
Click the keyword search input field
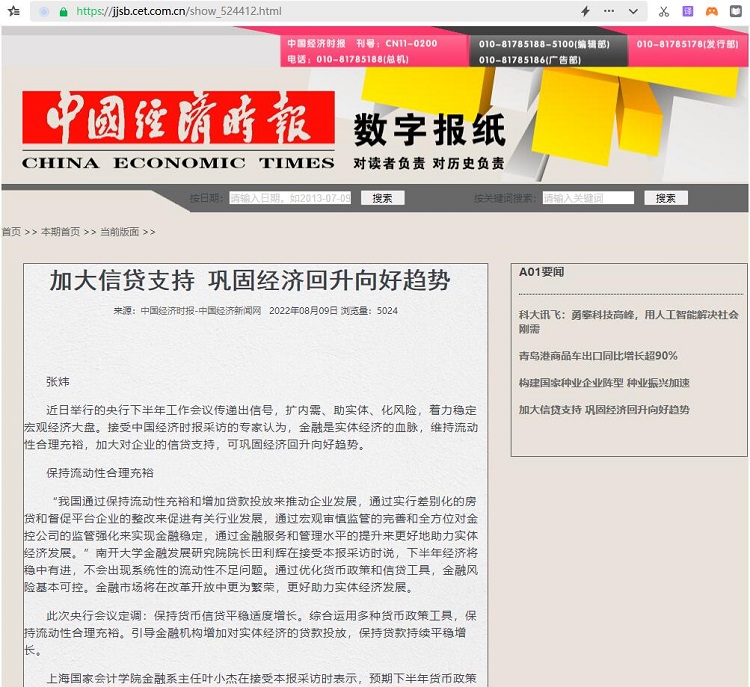[588, 198]
